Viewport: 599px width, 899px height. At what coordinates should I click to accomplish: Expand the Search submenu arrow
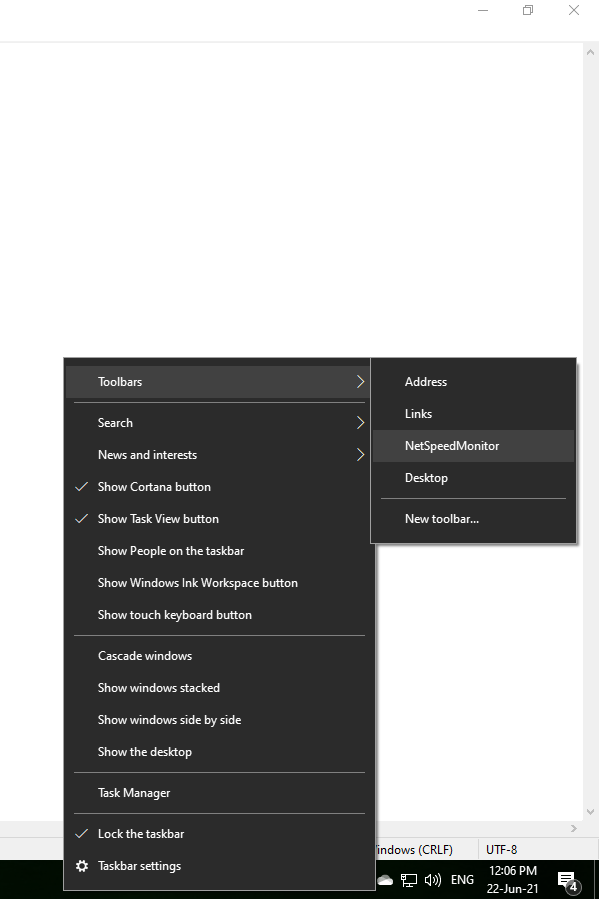pos(361,423)
